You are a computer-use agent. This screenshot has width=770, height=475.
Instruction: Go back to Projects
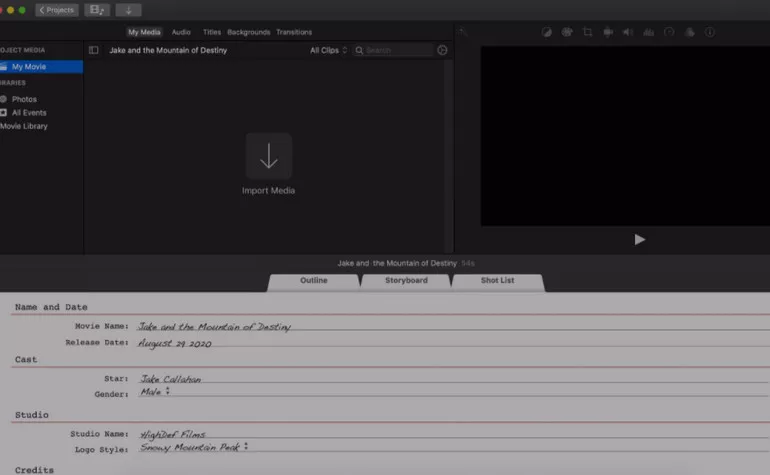tap(56, 10)
